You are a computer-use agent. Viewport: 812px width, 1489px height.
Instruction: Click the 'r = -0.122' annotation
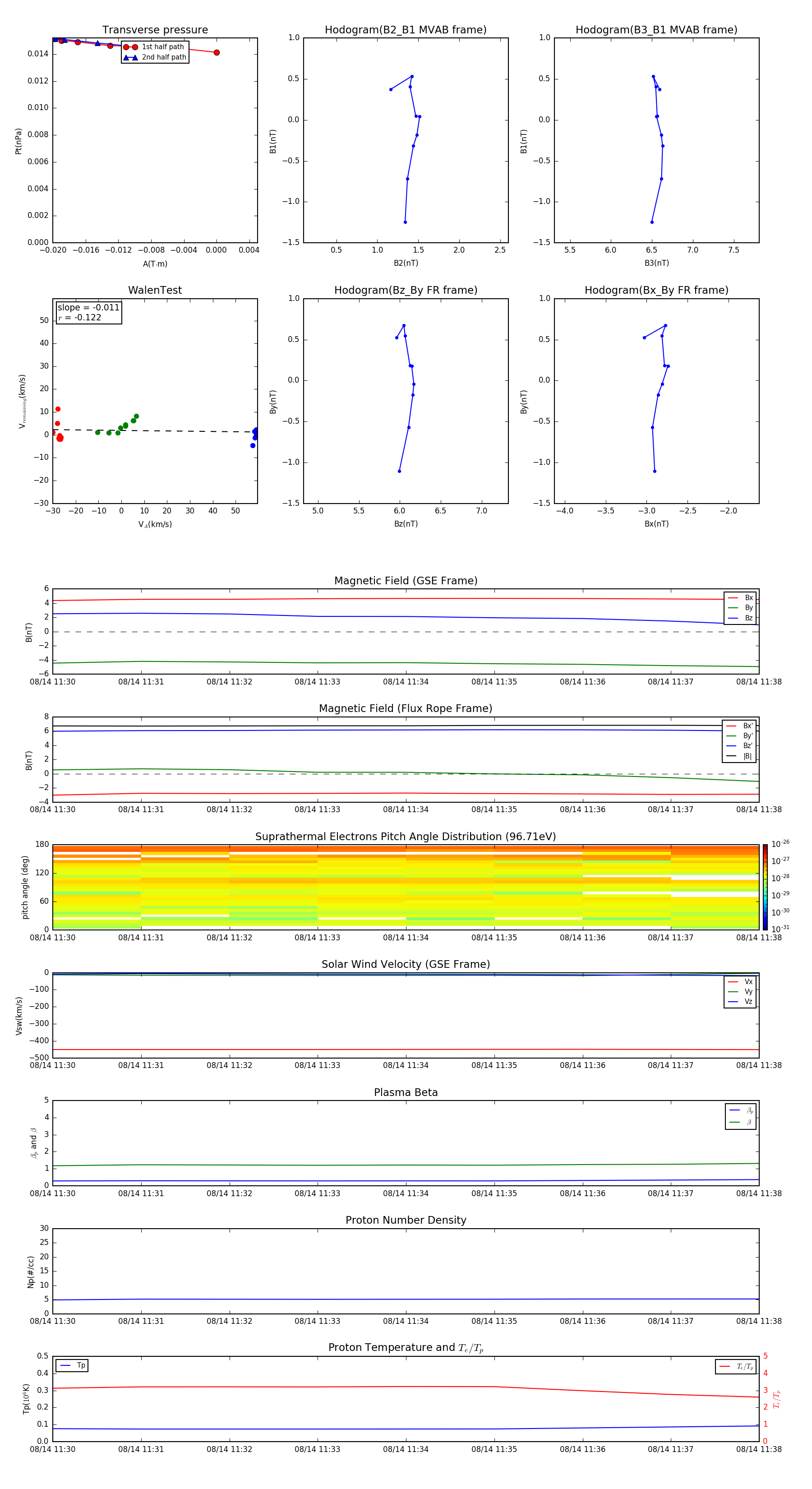point(80,318)
